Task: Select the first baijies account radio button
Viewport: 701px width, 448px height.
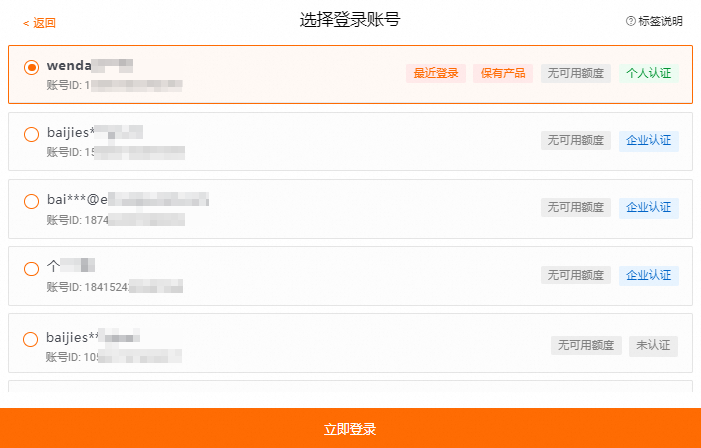Action: (x=31, y=134)
